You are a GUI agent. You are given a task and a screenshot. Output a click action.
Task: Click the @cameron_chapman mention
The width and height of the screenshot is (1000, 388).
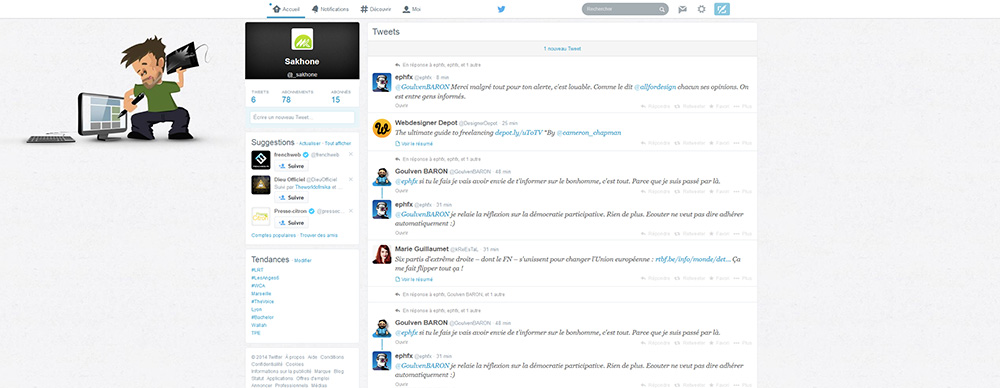589,133
